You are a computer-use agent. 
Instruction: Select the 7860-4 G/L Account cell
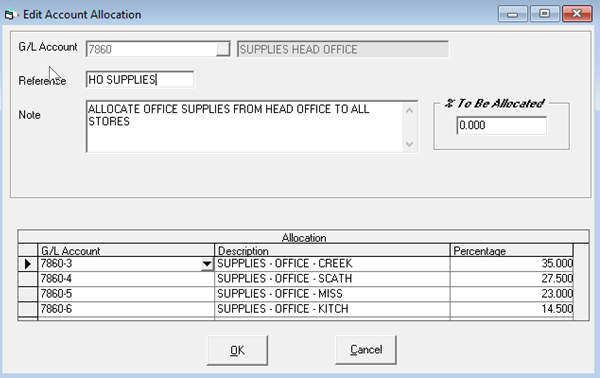click(x=126, y=279)
